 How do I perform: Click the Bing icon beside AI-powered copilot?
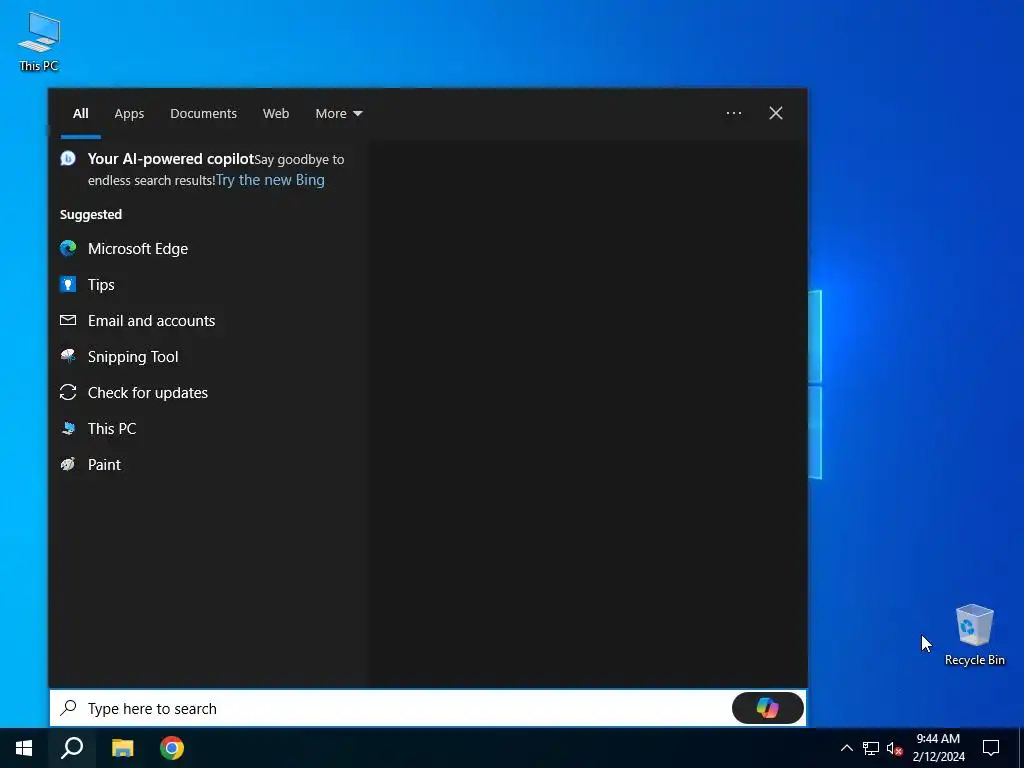click(68, 158)
